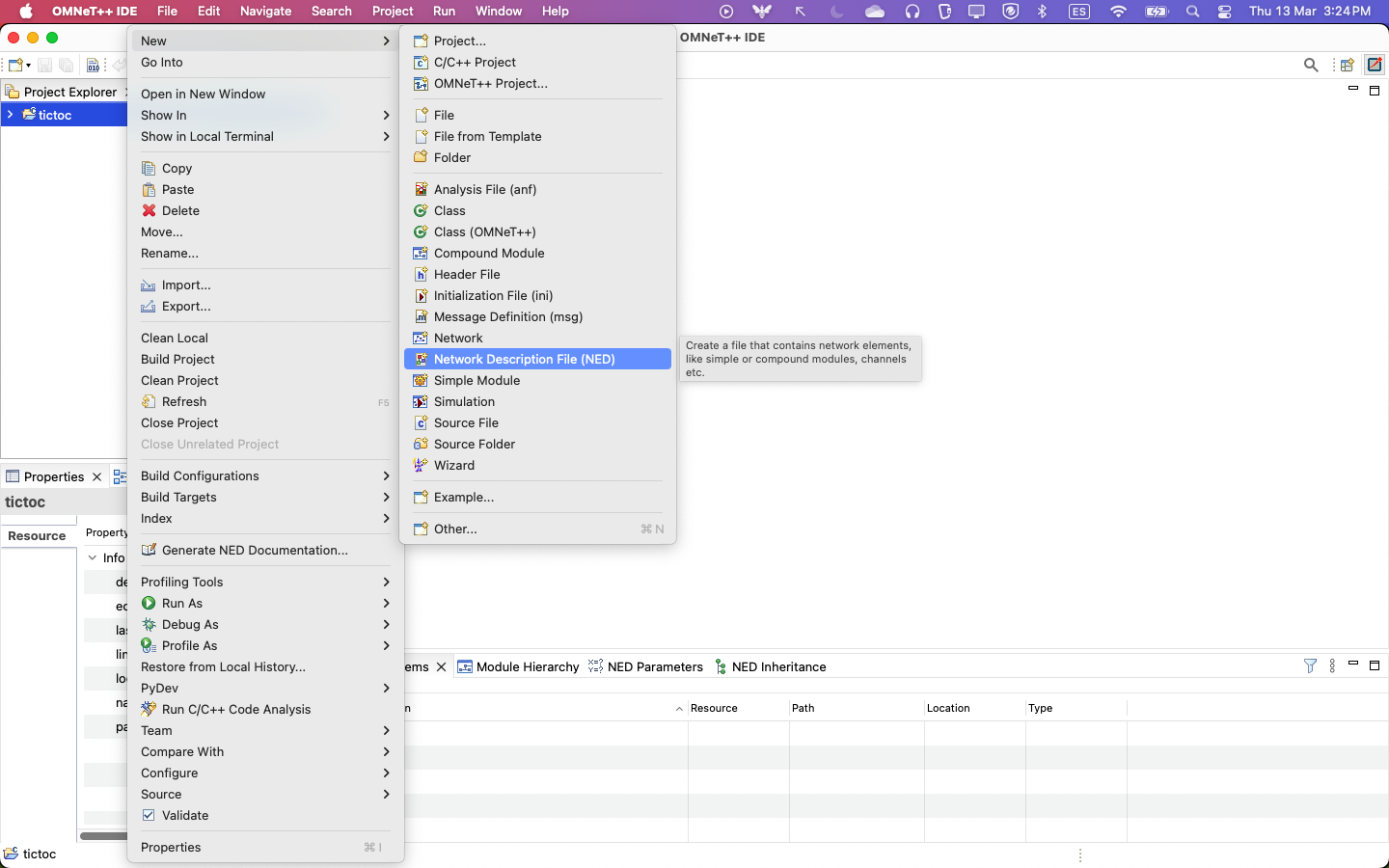Select Analysis File (anf) option
Image resolution: width=1389 pixels, height=868 pixels.
point(537,189)
